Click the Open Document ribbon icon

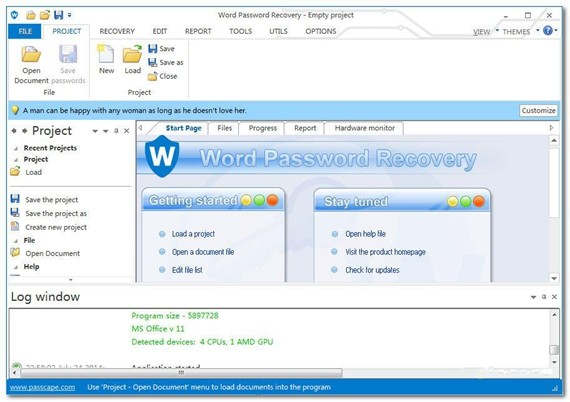point(31,55)
